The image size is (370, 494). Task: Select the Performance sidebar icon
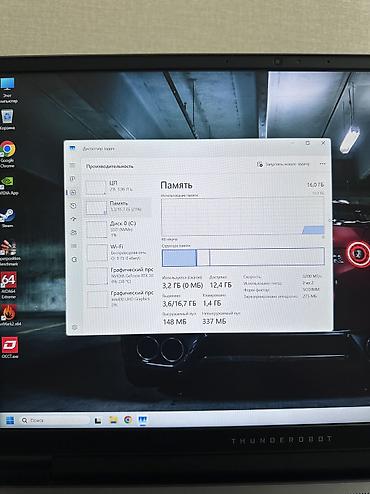pos(73,192)
